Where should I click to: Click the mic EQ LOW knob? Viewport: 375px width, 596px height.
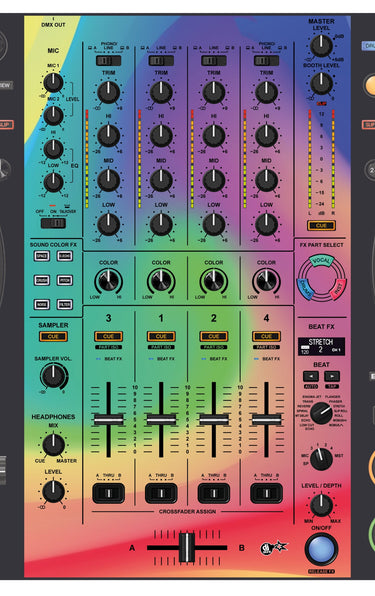pos(53,182)
